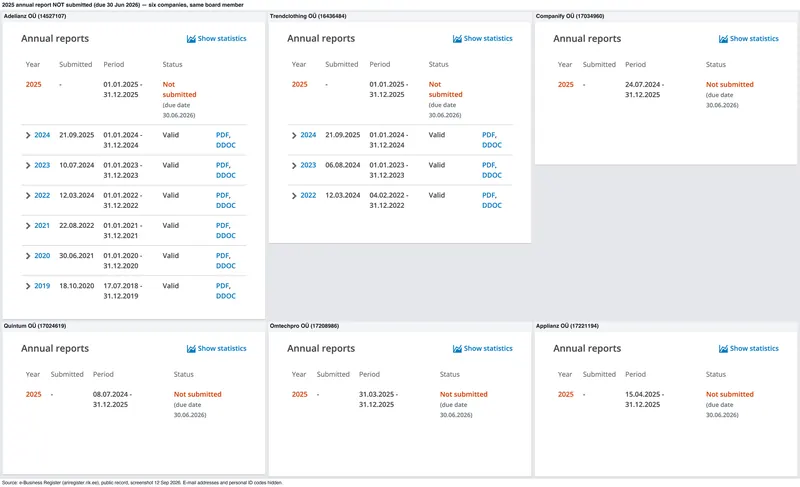The height and width of the screenshot is (487, 800).
Task: Open Show statistics link for Quintum OÜ
Action: 222,349
